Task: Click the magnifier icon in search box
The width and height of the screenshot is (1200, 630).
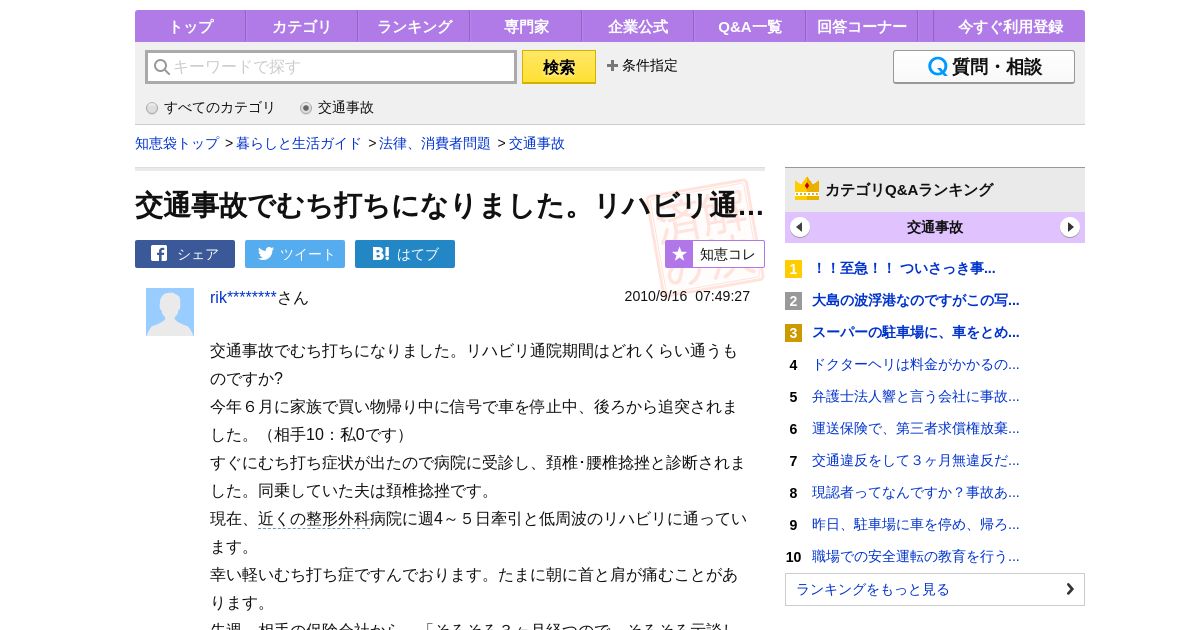Action: pos(161,67)
